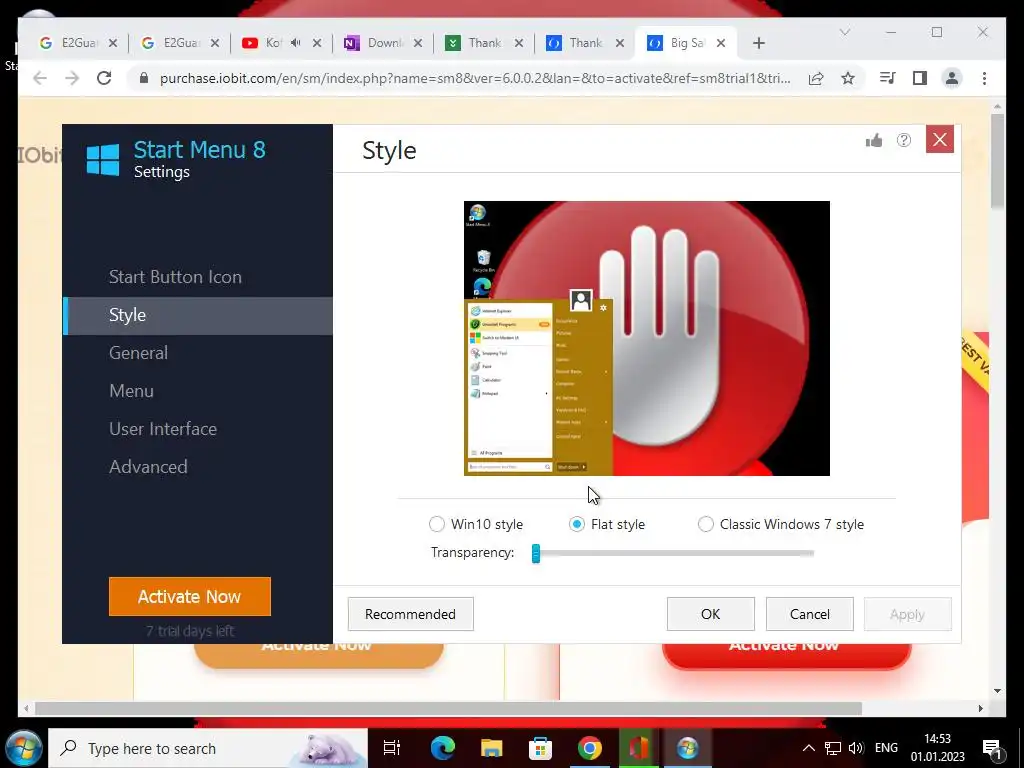1024x768 pixels.
Task: Open Task View on the taskbar
Action: tap(391, 748)
